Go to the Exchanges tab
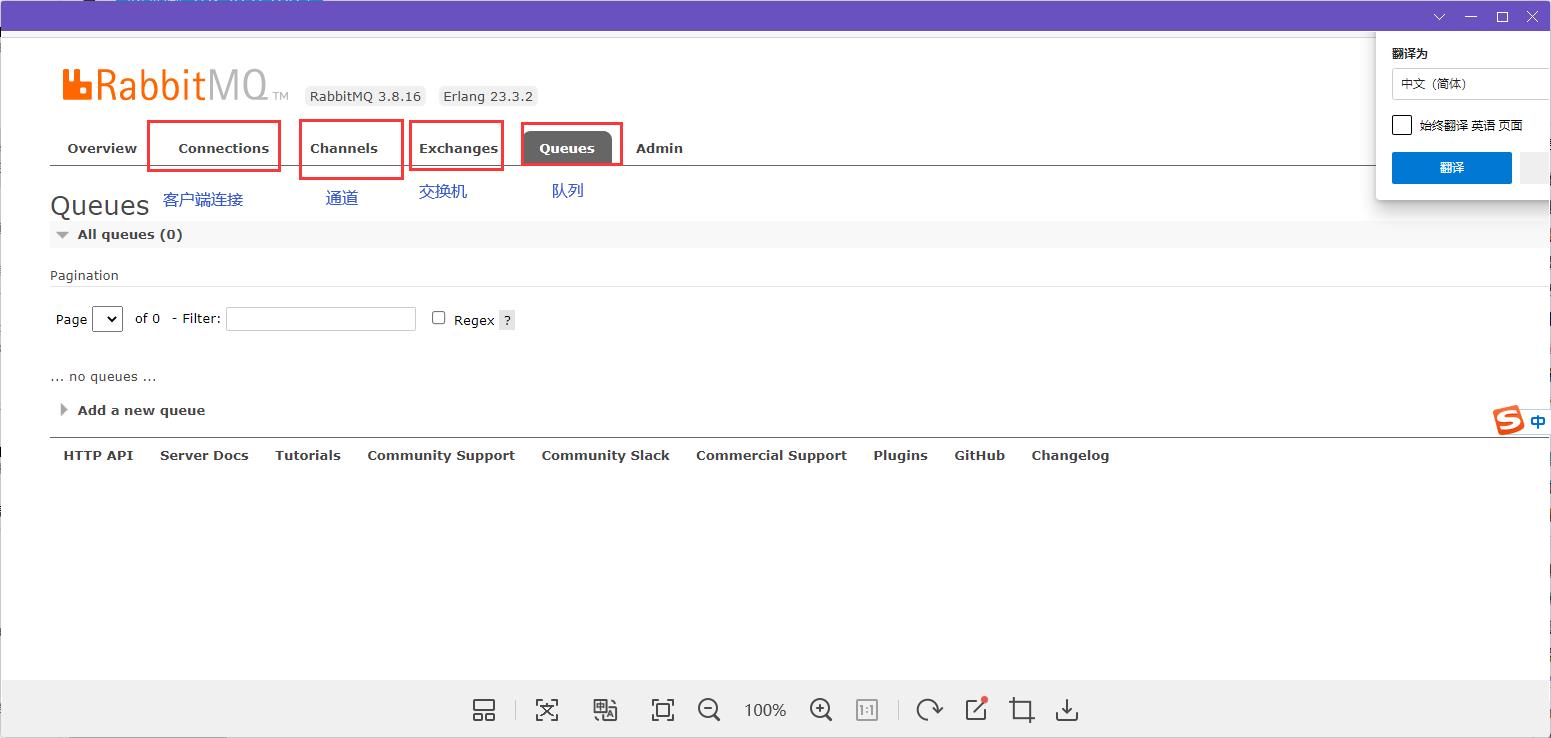Viewport: 1551px width, 738px height. [458, 148]
